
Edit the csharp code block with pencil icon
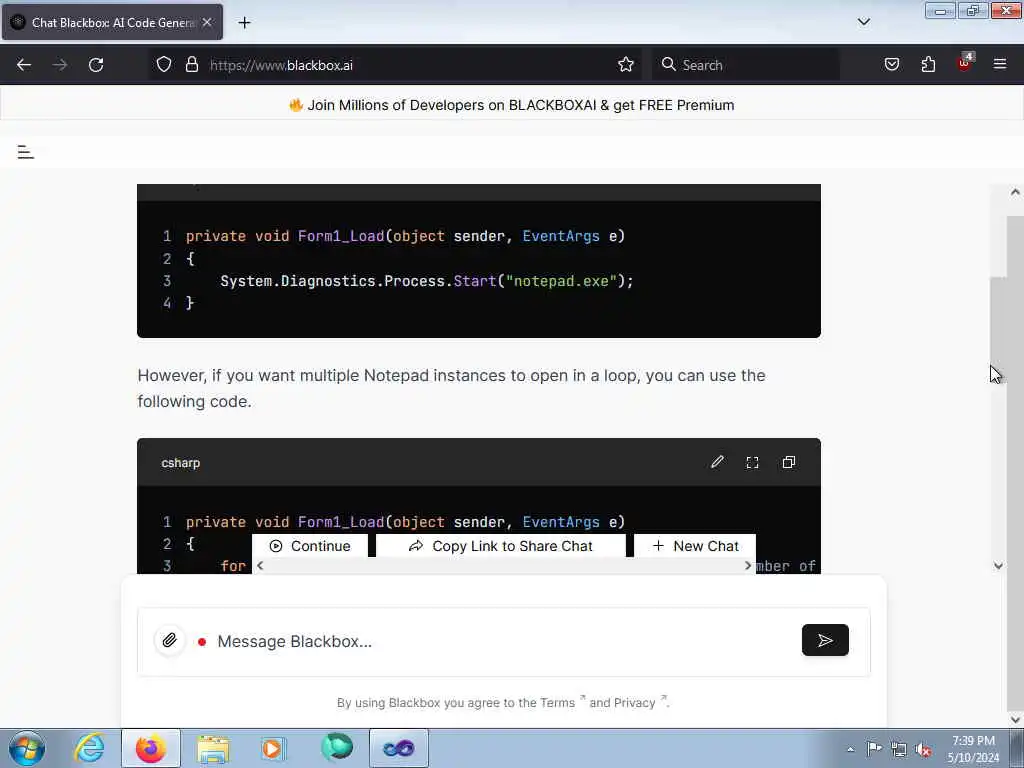pyautogui.click(x=717, y=462)
